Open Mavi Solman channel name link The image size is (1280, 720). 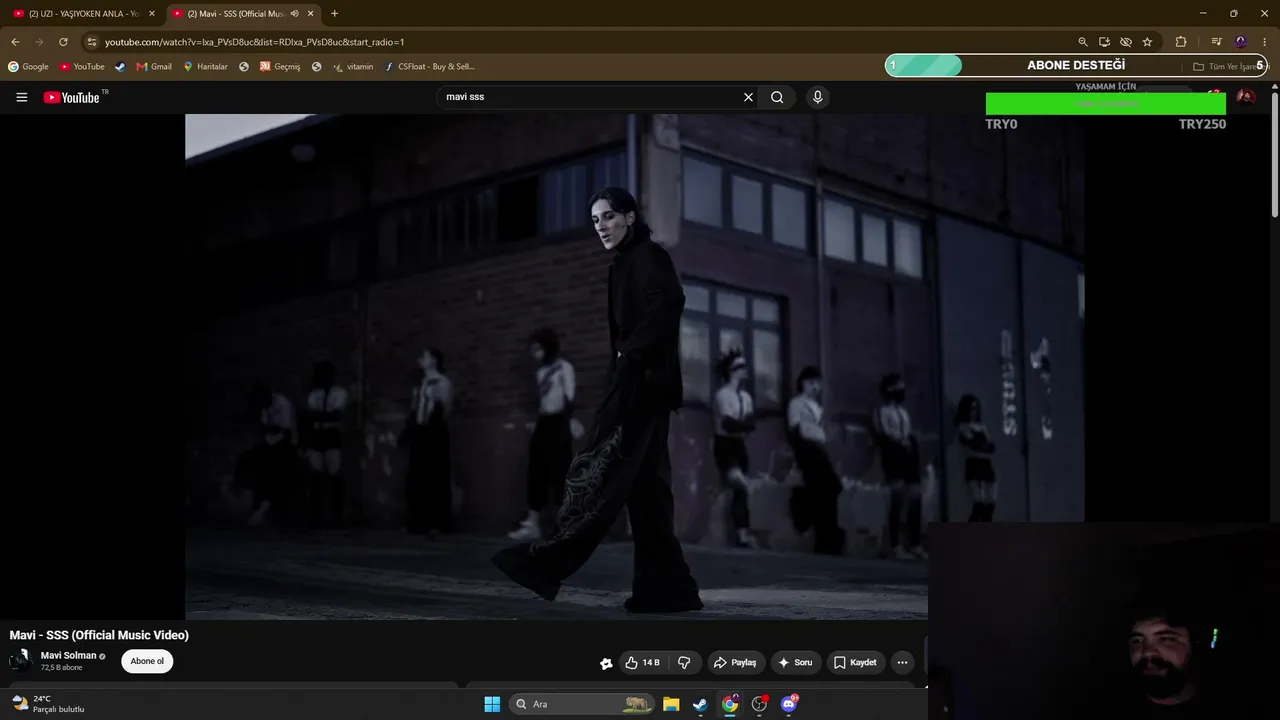tap(68, 656)
